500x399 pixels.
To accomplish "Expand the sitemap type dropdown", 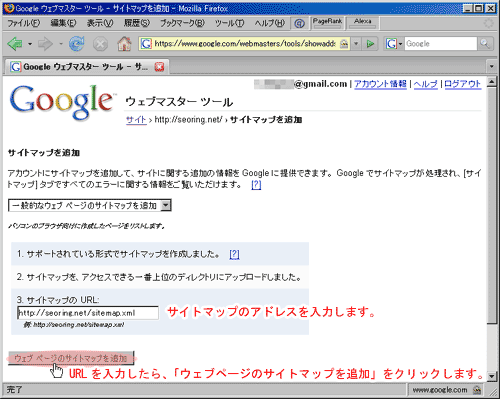I will [89, 205].
